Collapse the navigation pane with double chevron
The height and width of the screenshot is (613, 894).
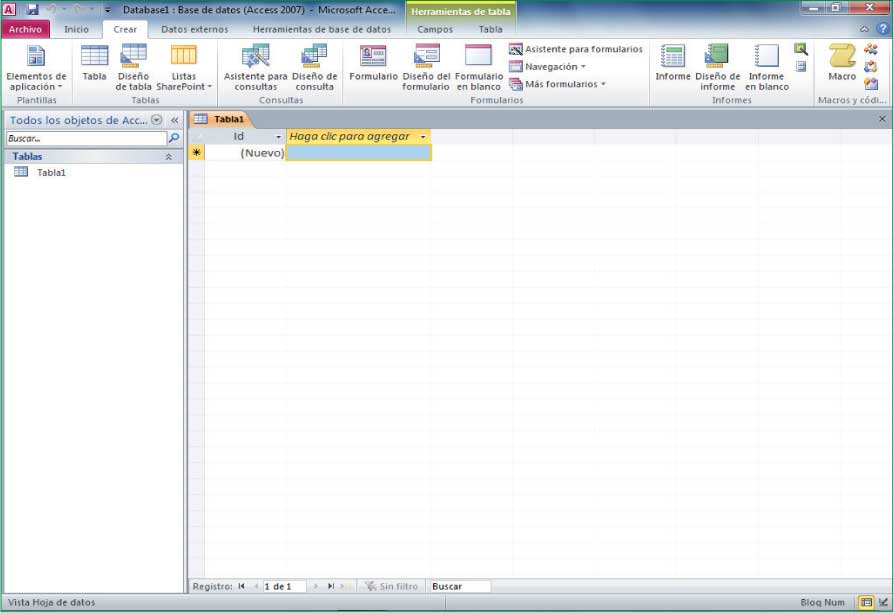point(174,120)
